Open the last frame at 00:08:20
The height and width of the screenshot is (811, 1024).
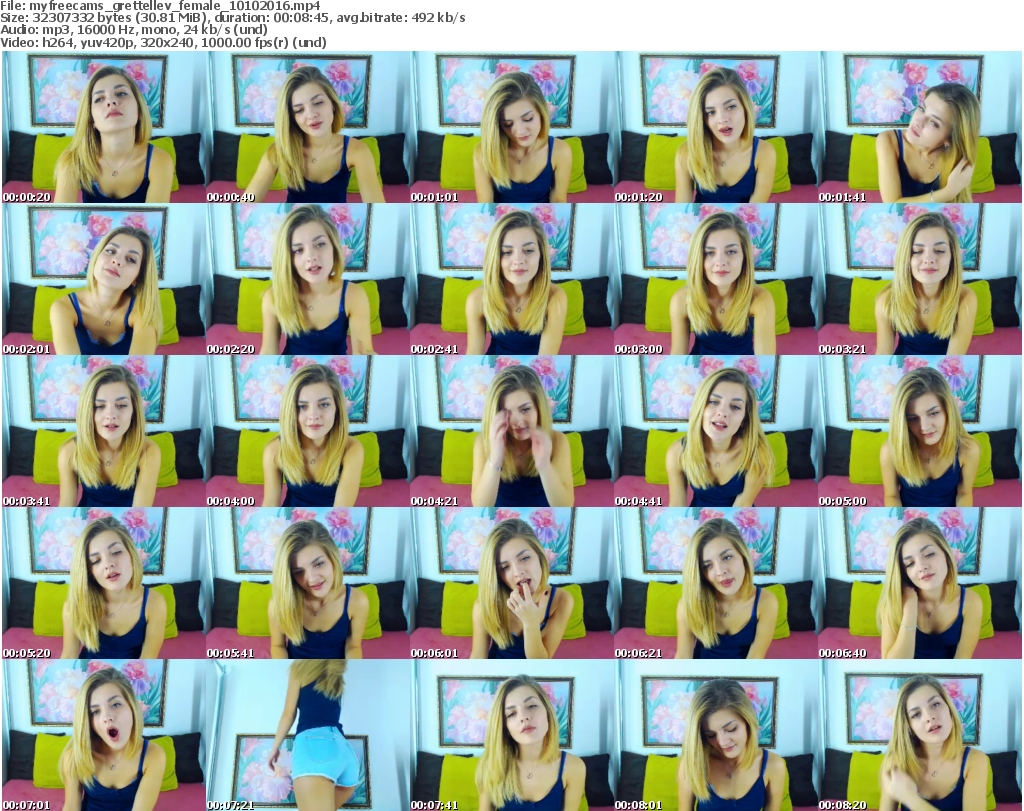tap(920, 735)
